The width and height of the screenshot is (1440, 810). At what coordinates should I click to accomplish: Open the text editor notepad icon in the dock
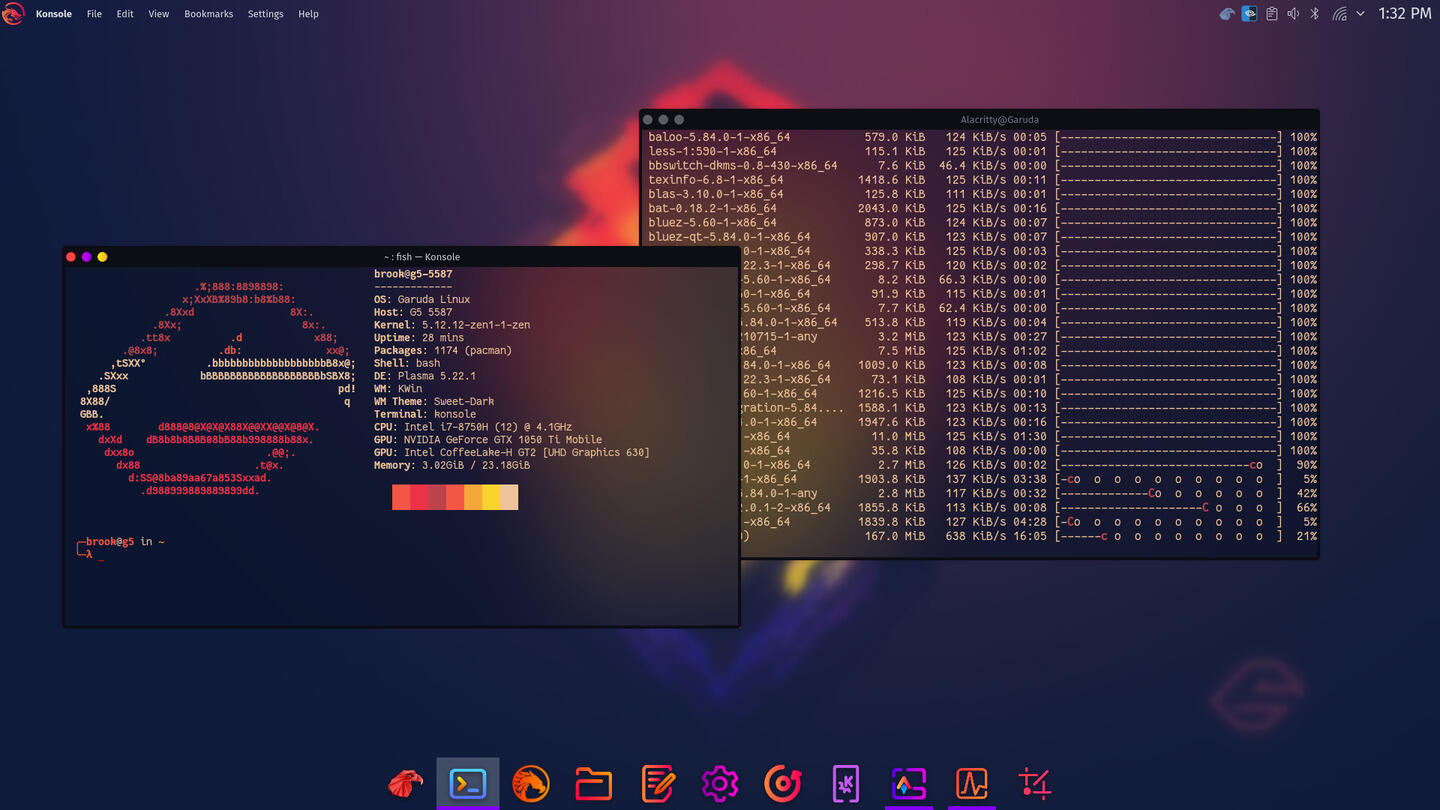coord(657,783)
